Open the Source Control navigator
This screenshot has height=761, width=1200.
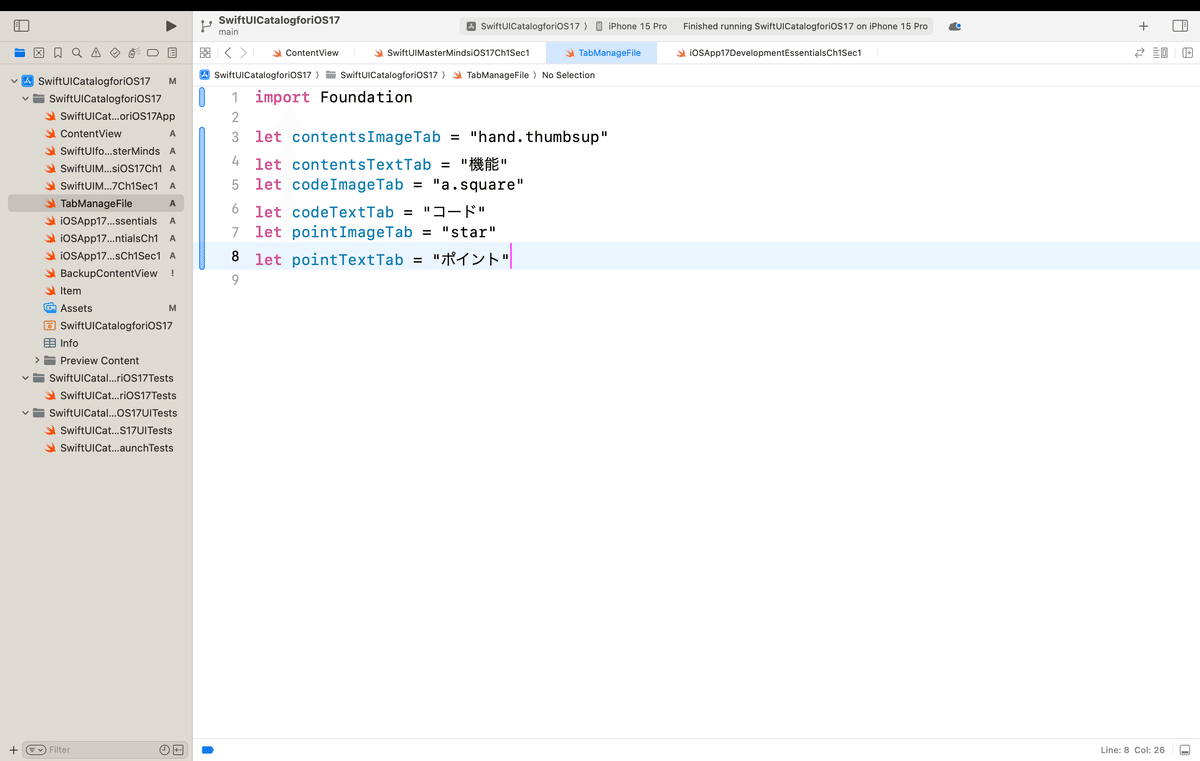[39, 52]
